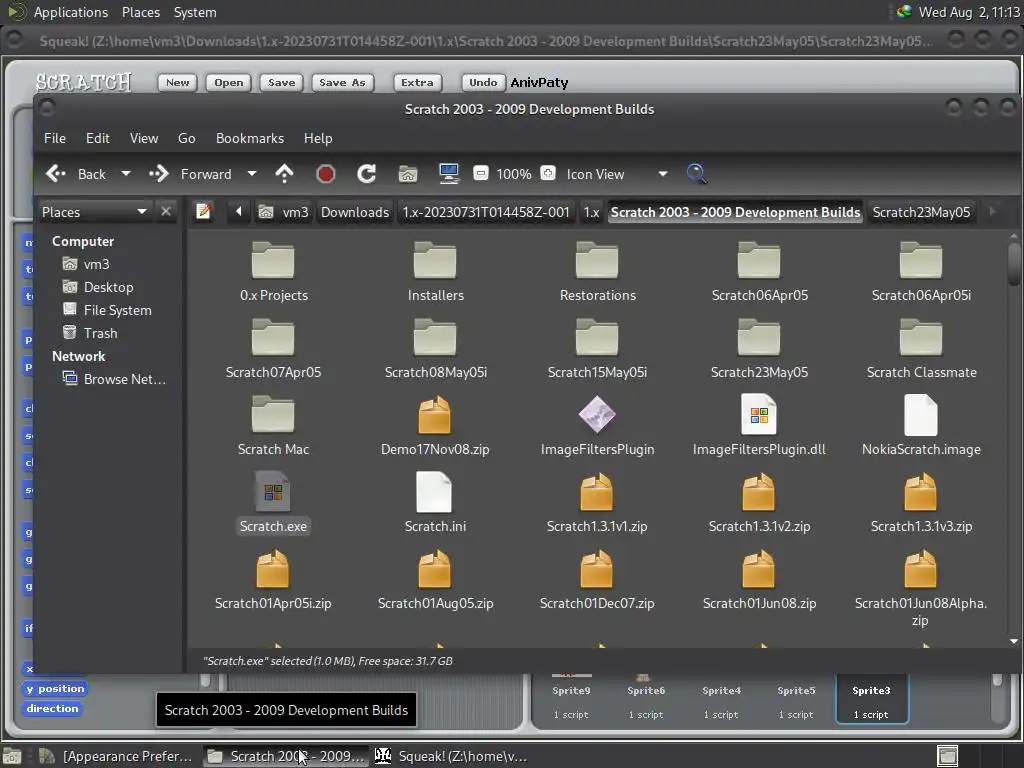Viewport: 1024px width, 768px height.
Task: Click the Reload icon in the toolbar
Action: (367, 174)
